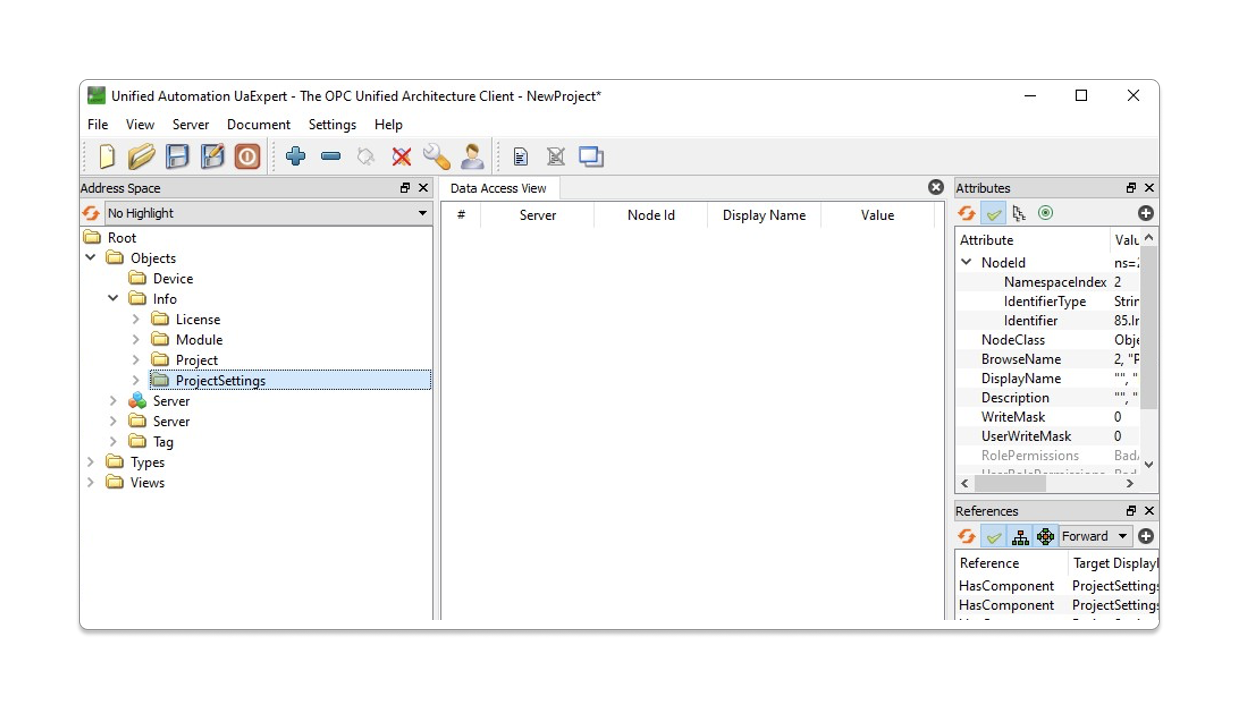Open the Server menu

coord(190,124)
